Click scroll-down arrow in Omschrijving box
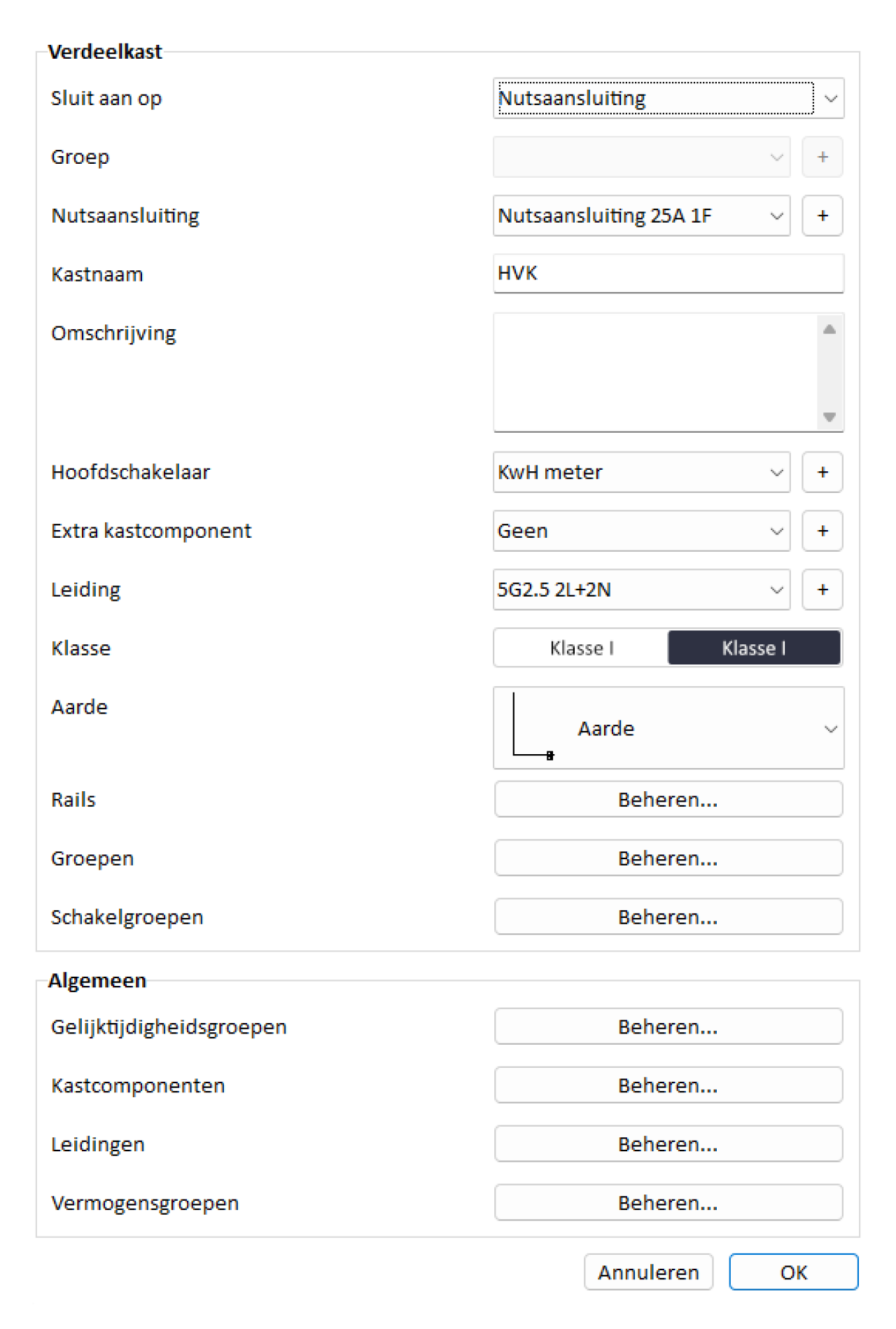 click(x=829, y=417)
